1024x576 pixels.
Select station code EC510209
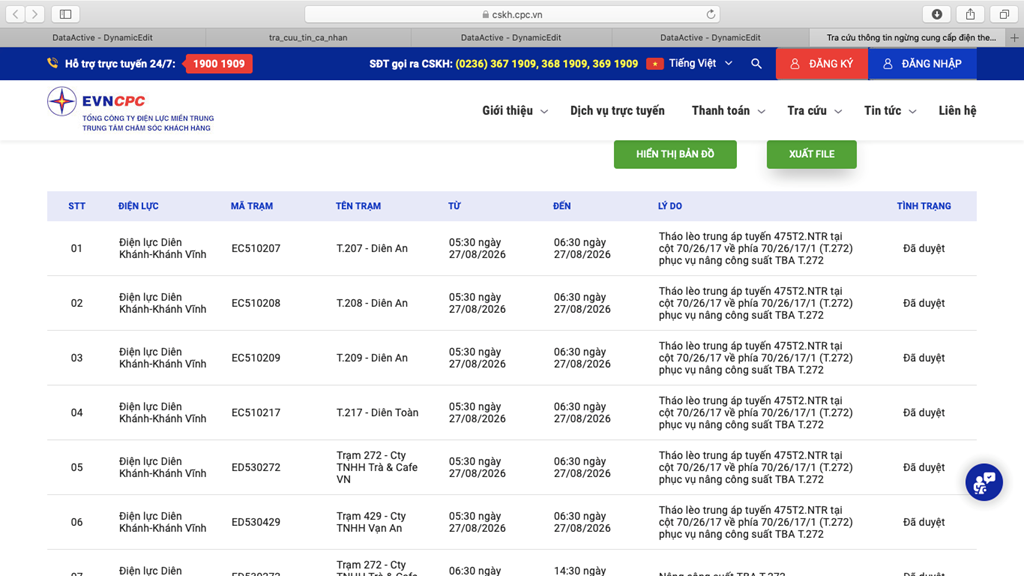click(256, 358)
